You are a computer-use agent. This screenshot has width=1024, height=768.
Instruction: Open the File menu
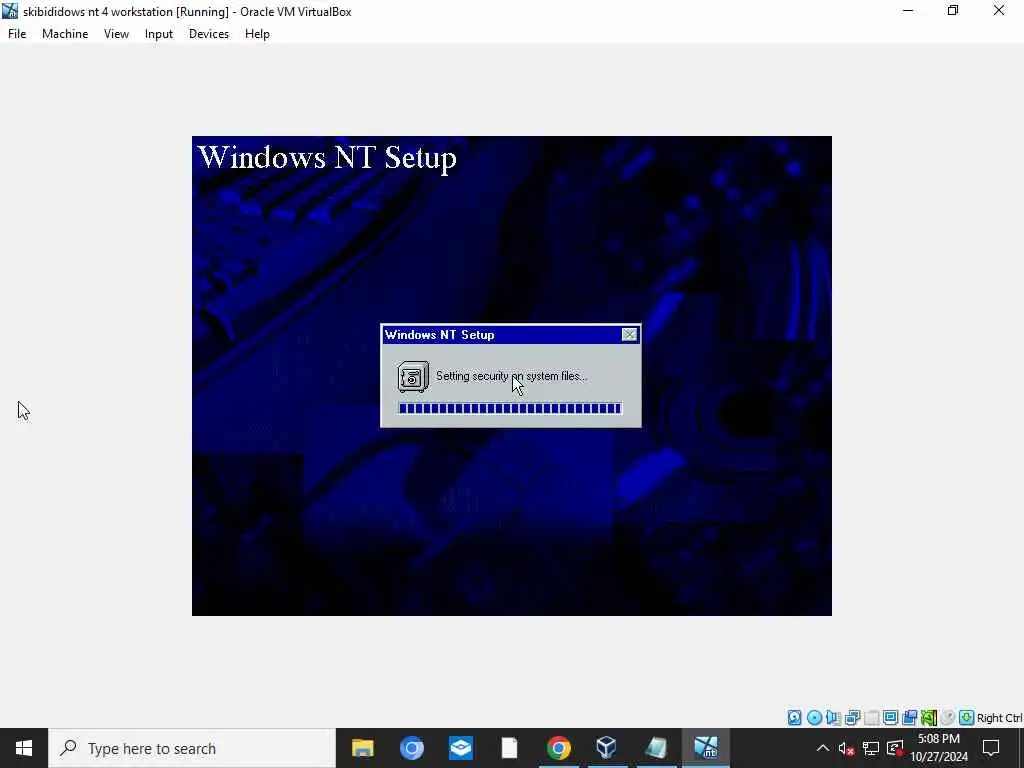coord(17,34)
